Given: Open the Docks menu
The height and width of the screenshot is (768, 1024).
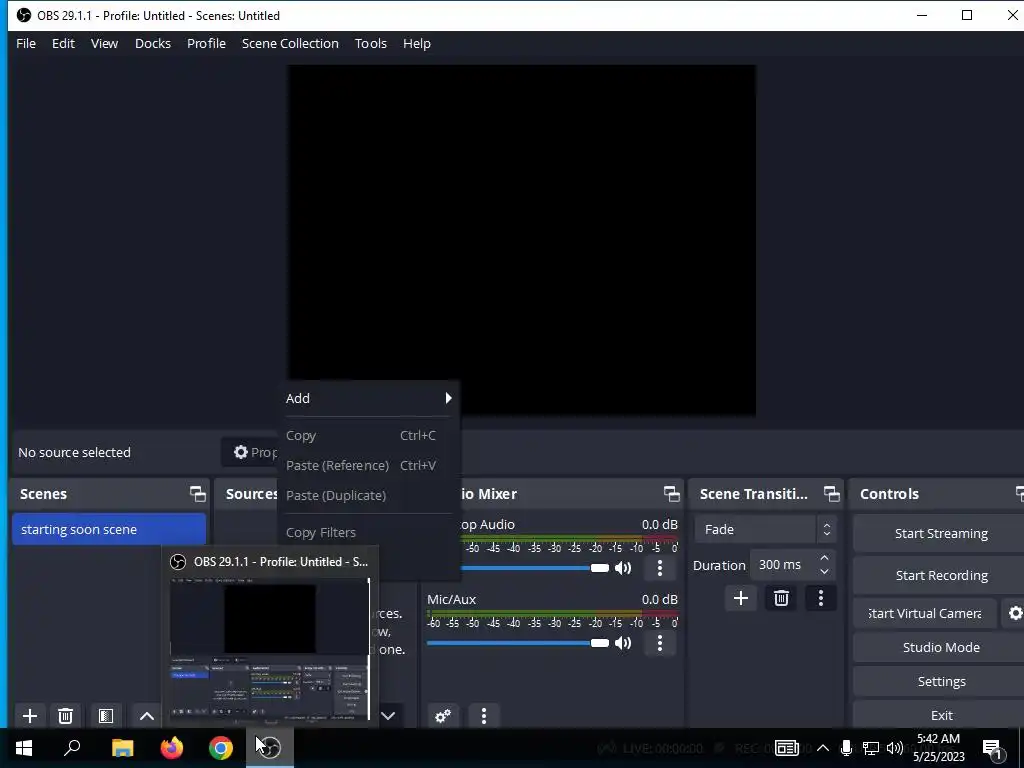Looking at the screenshot, I should [153, 43].
